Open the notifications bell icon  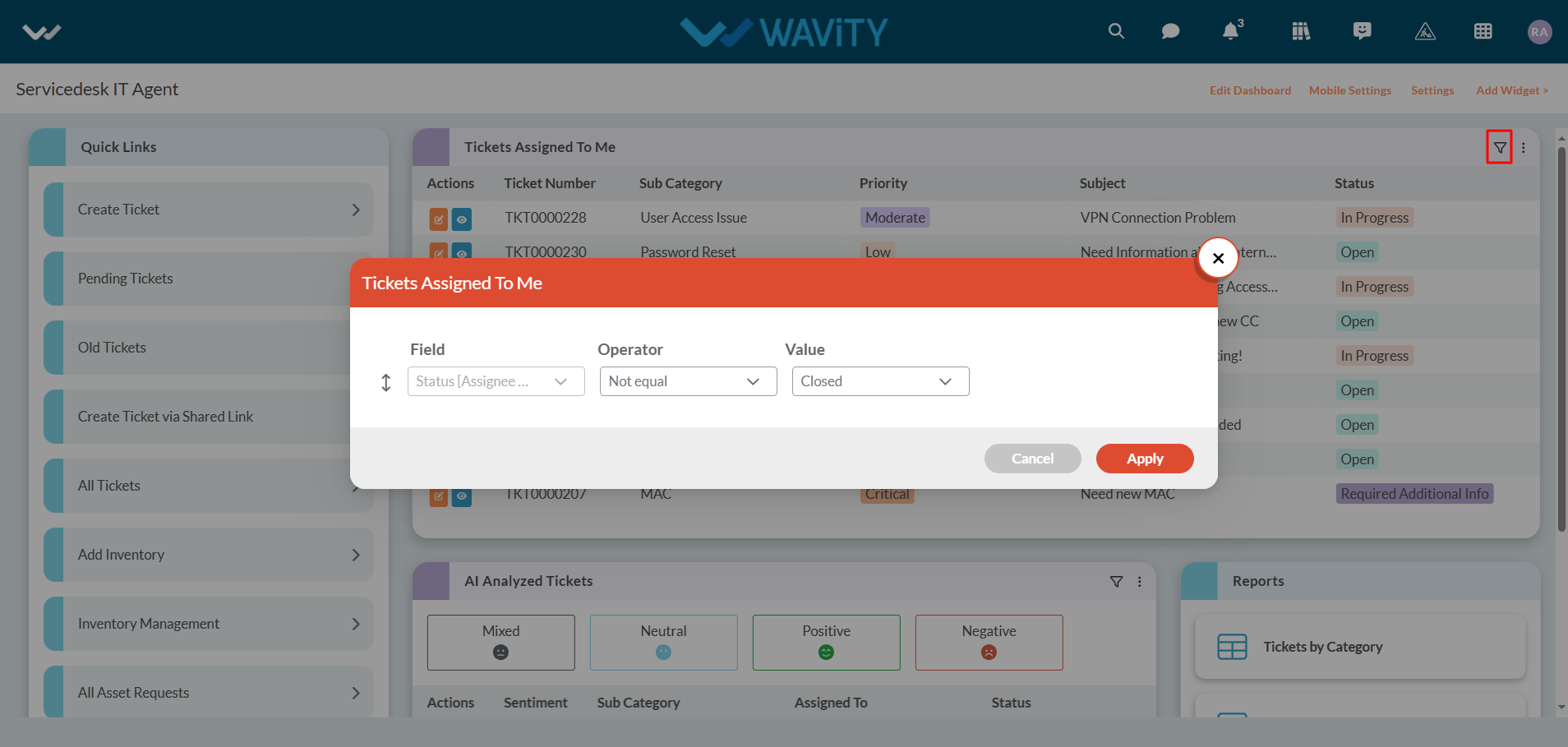click(x=1231, y=30)
